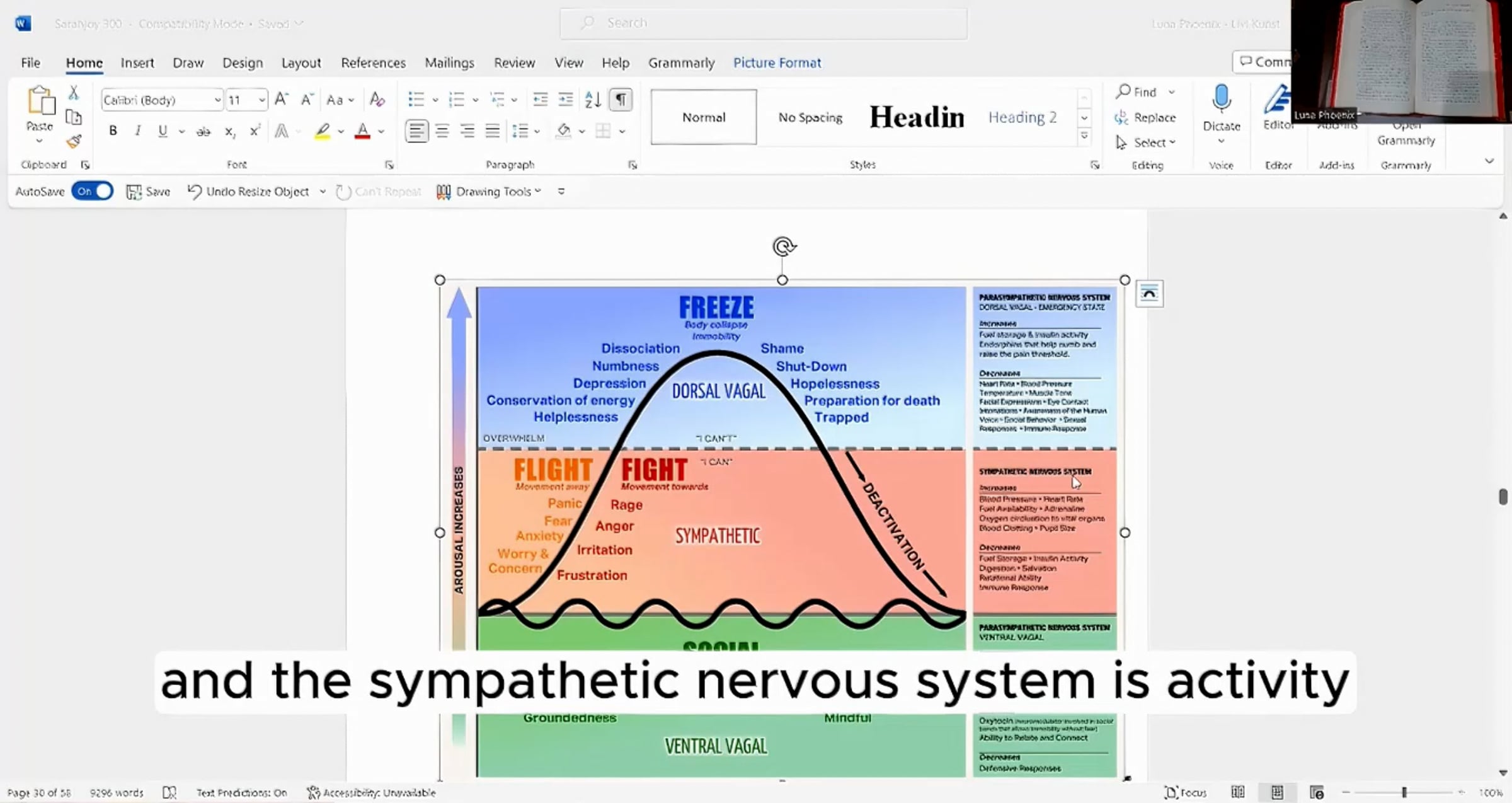Click the Sort paragraph icon
The width and height of the screenshot is (1512, 803).
(592, 100)
